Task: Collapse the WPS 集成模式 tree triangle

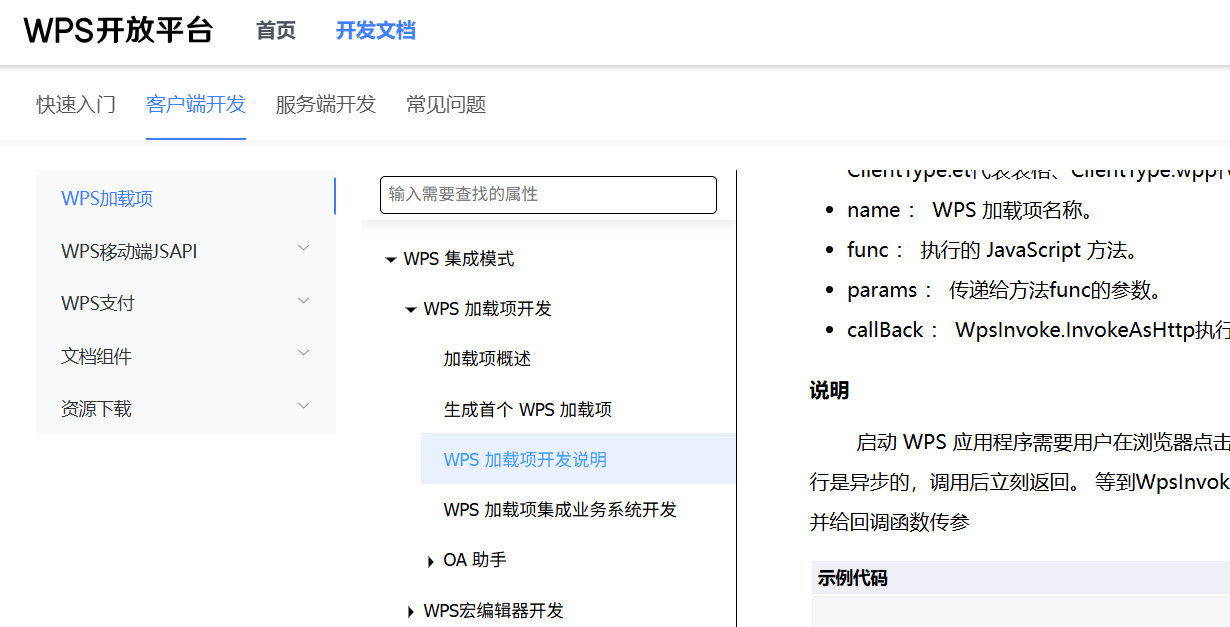Action: coord(390,260)
